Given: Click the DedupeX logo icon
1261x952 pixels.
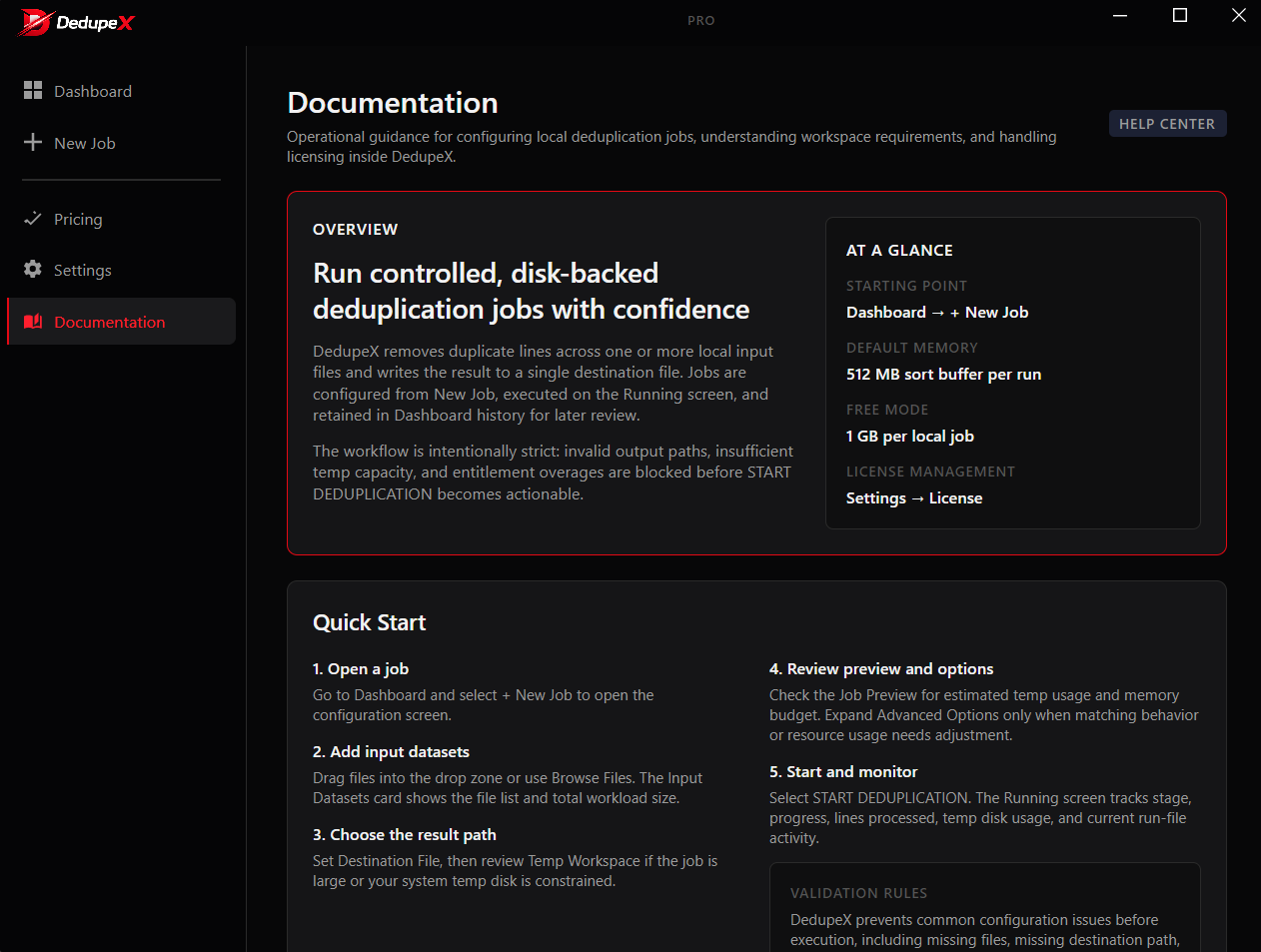Looking at the screenshot, I should tap(35, 22).
